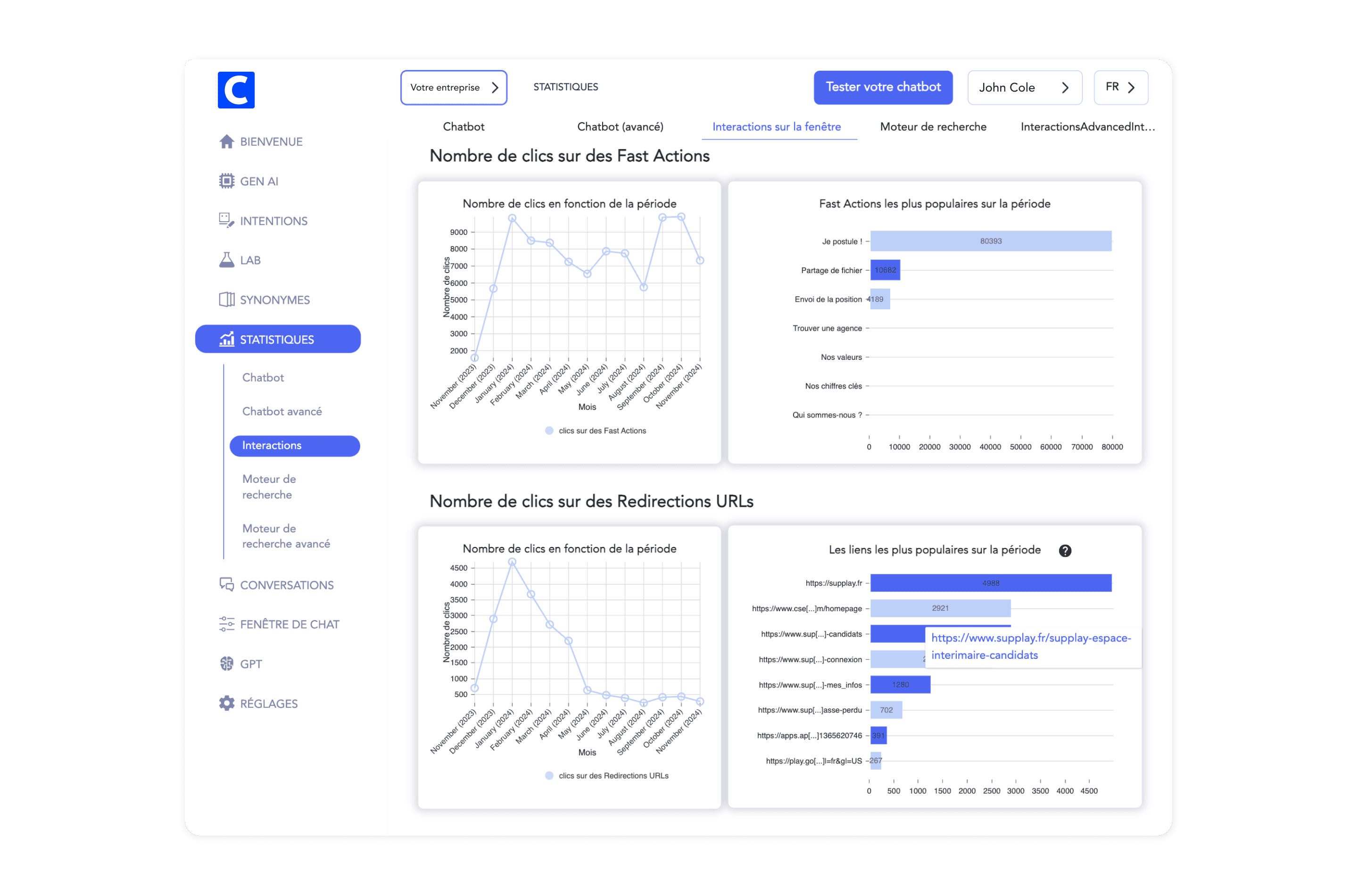Click the Conversations chat bubble icon
1358x896 pixels.
227,585
